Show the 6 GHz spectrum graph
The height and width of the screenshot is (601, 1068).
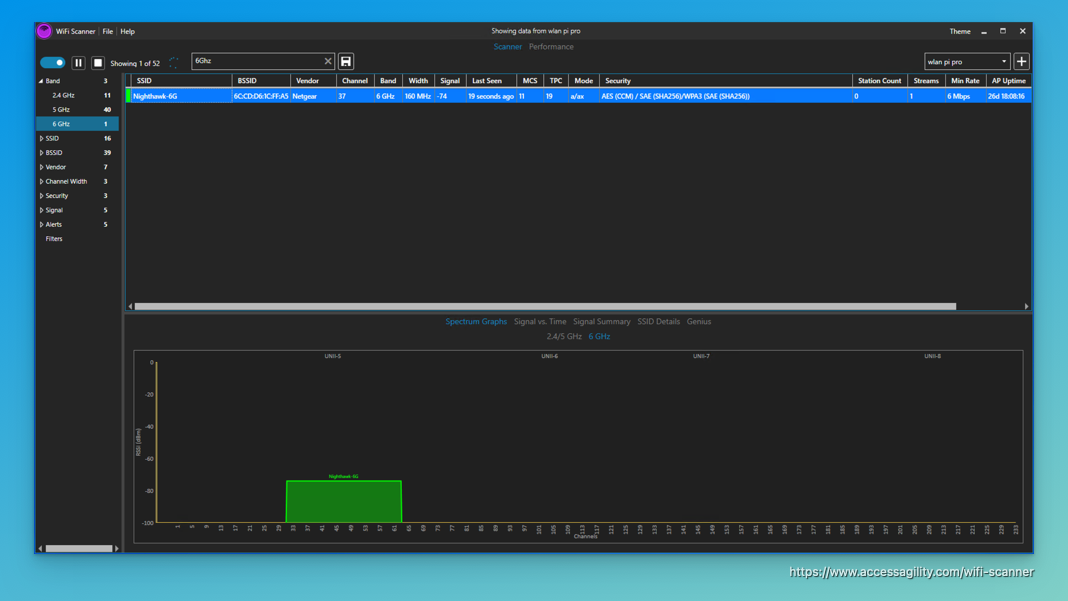point(599,337)
